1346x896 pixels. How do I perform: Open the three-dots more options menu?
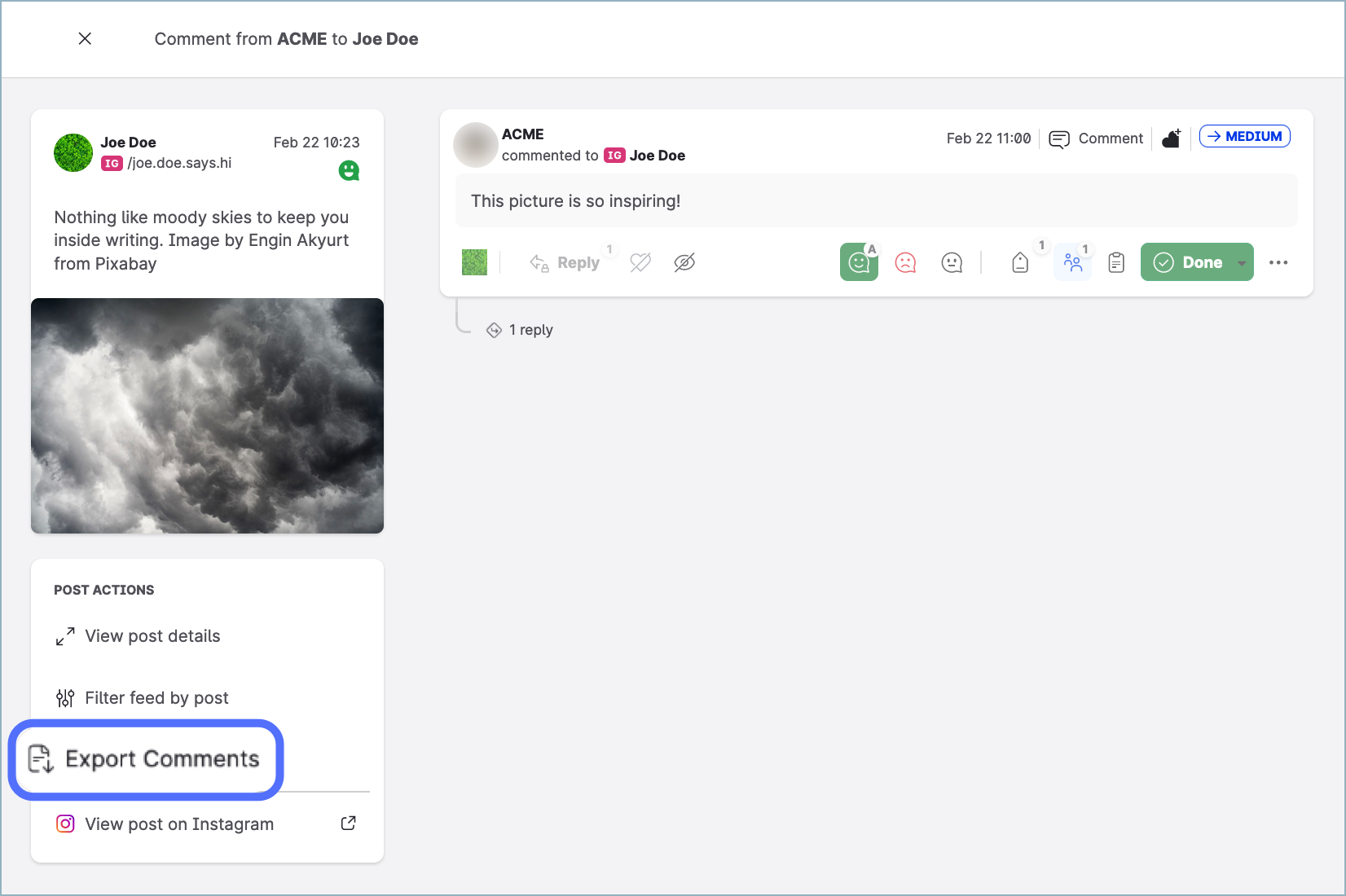(1278, 262)
